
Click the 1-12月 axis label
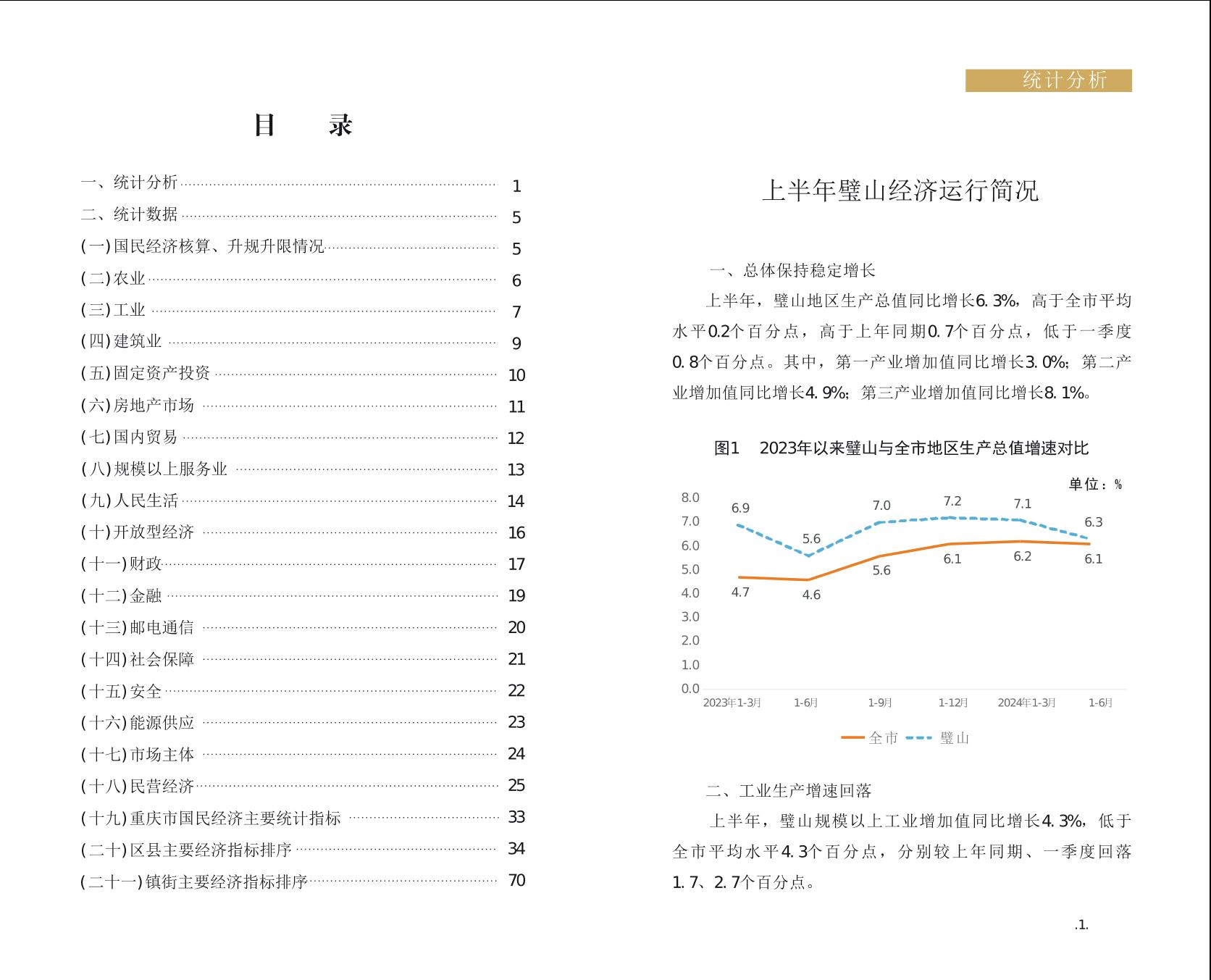click(x=953, y=703)
